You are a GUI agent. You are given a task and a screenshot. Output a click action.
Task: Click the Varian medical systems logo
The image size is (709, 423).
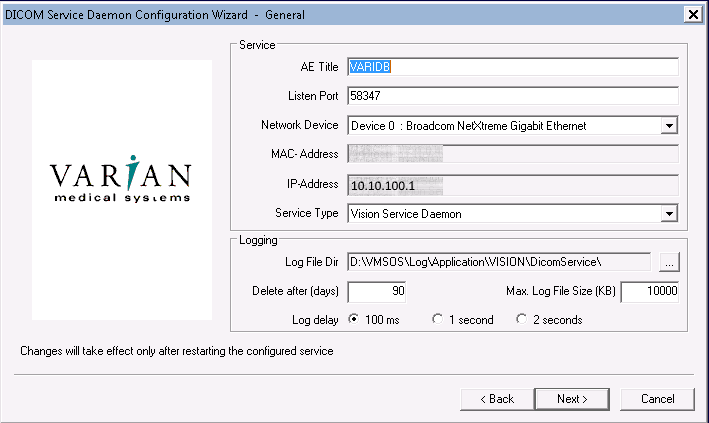[121, 178]
